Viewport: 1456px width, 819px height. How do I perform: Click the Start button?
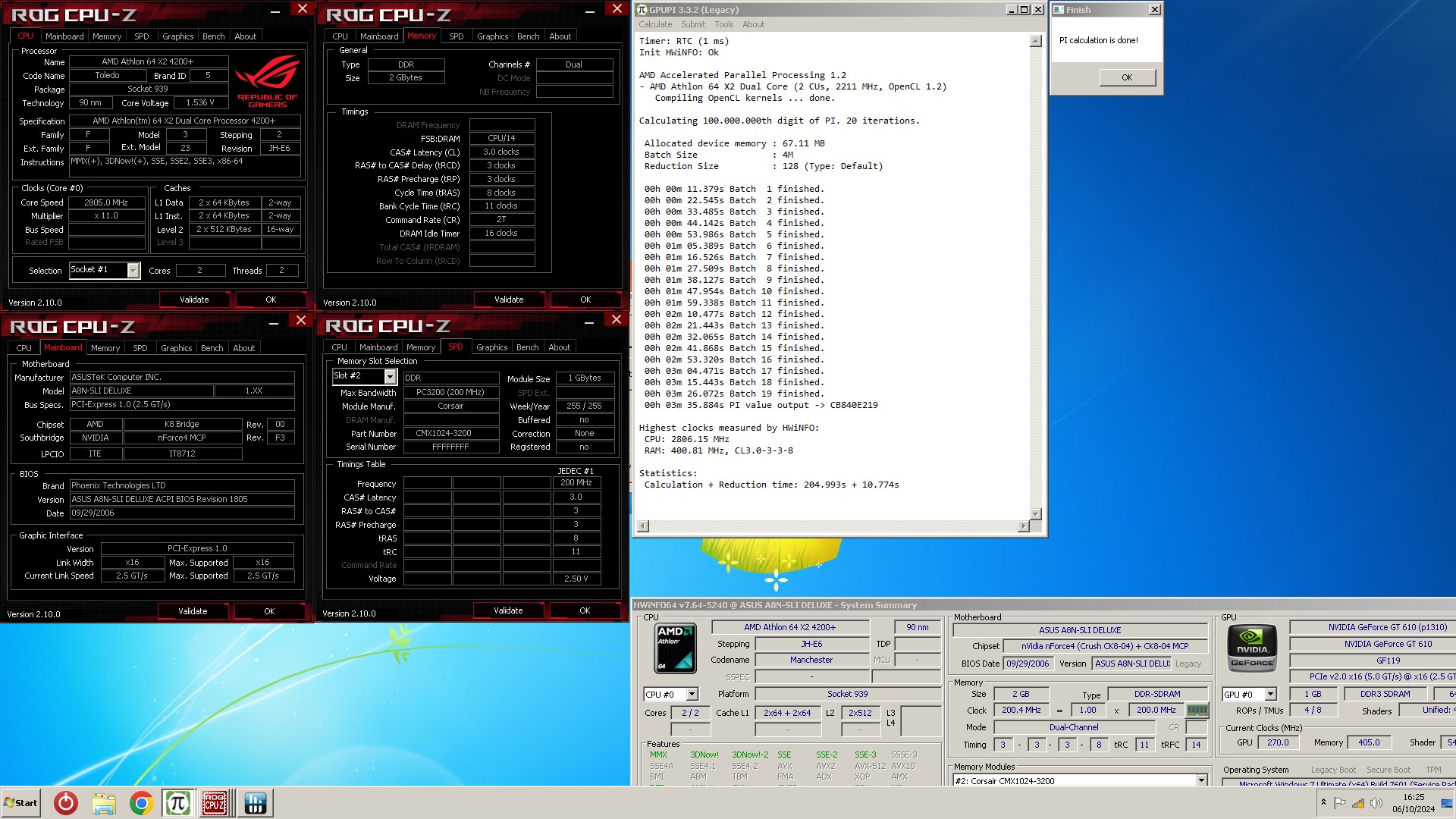20,803
